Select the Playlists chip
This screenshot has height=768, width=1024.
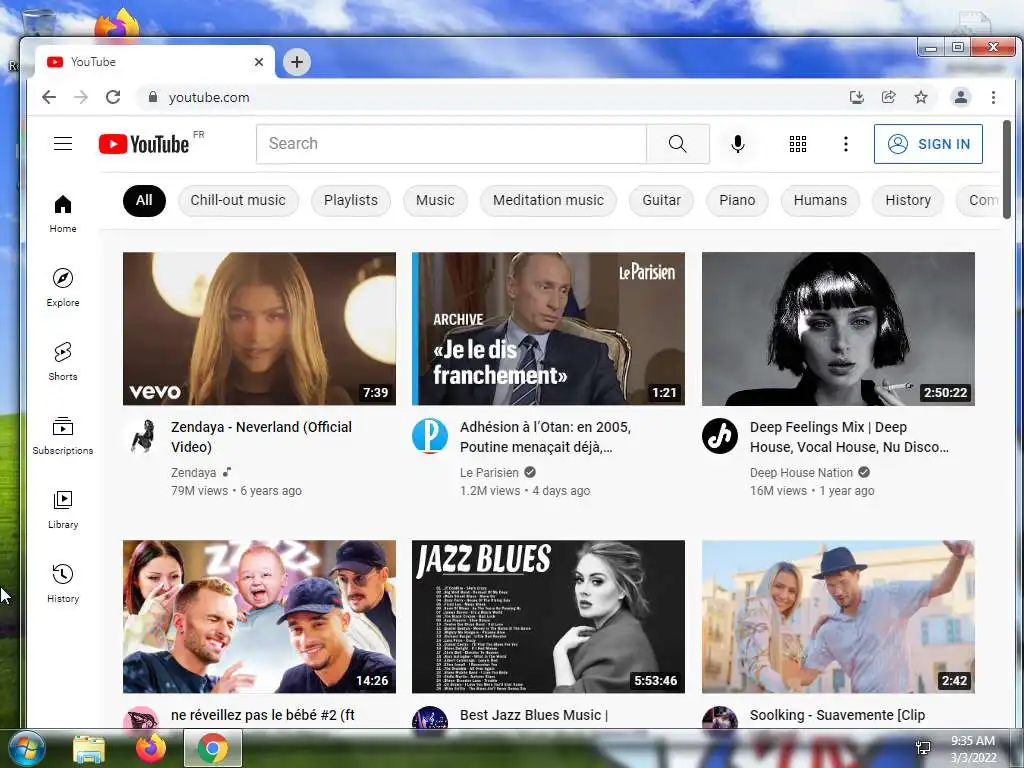tap(351, 200)
